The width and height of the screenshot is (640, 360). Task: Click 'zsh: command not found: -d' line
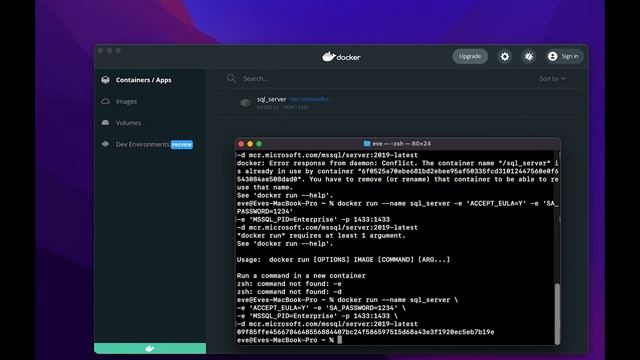(x=289, y=292)
